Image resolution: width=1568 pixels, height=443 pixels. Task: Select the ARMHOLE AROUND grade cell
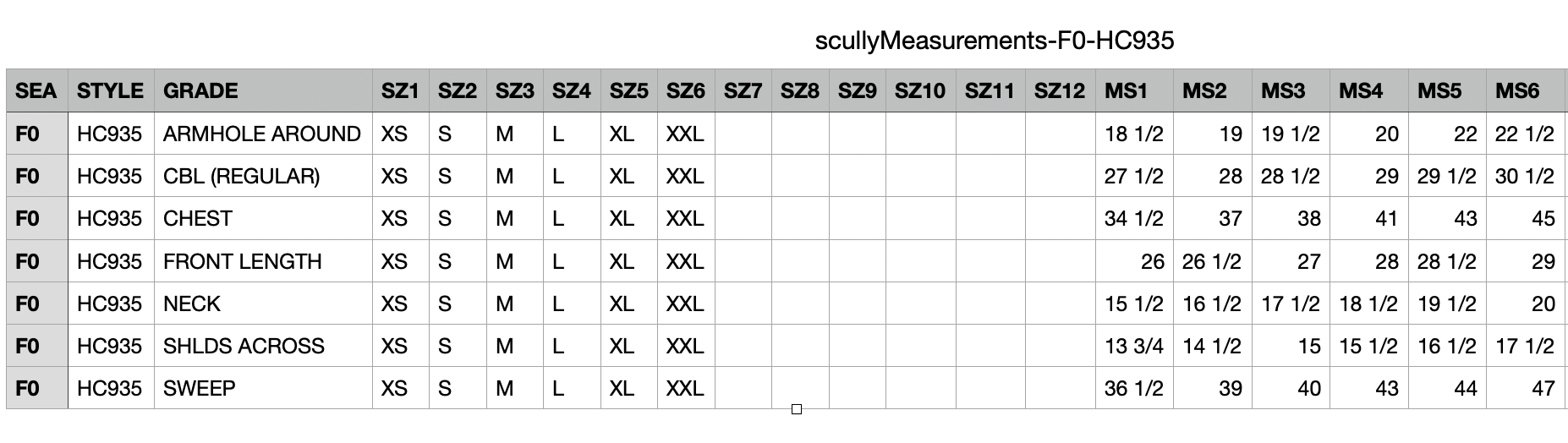pos(261,134)
